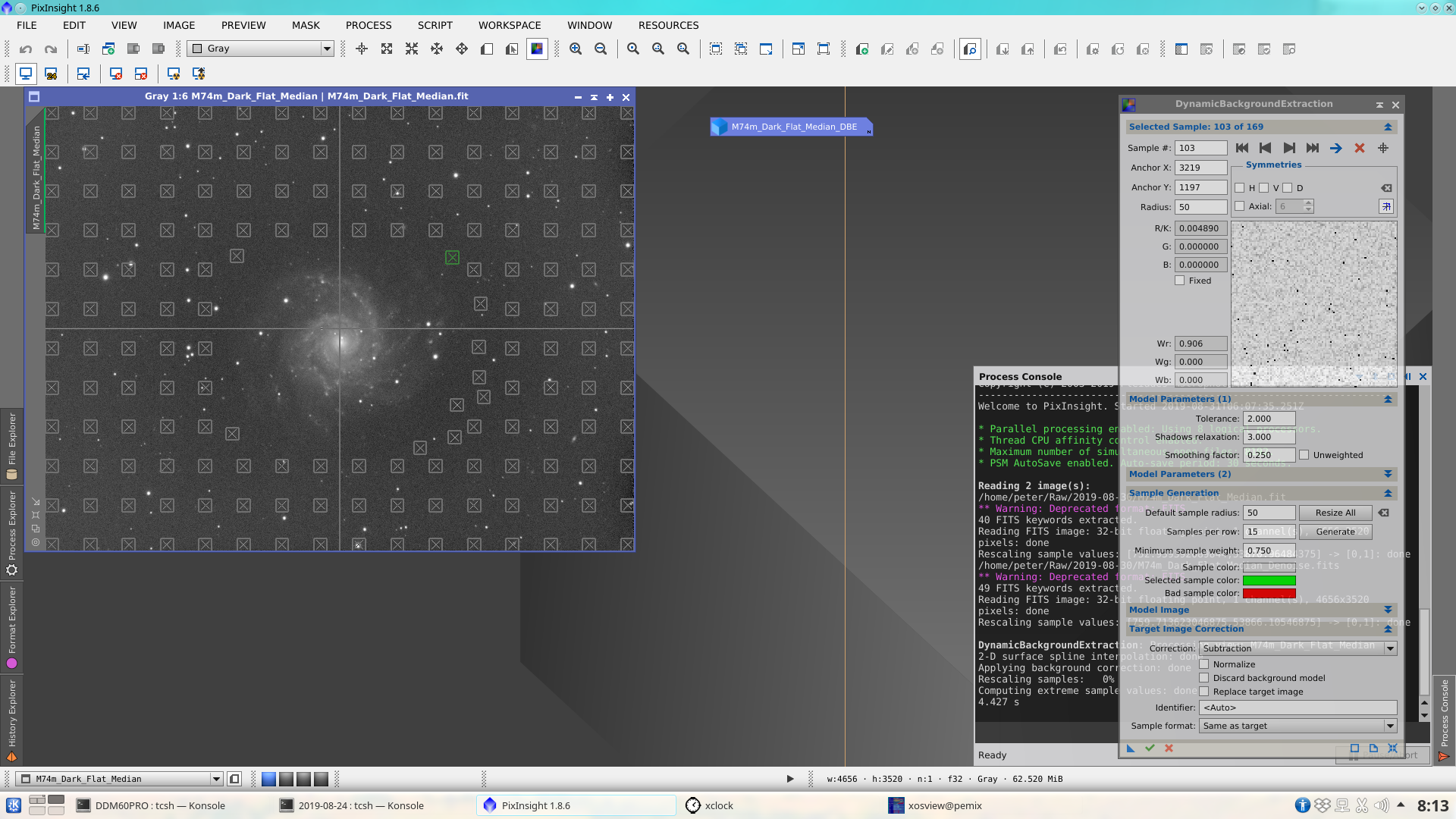The height and width of the screenshot is (819, 1456).
Task: Switch to PixInsight 1.8.6 in taskbar
Action: click(x=576, y=805)
